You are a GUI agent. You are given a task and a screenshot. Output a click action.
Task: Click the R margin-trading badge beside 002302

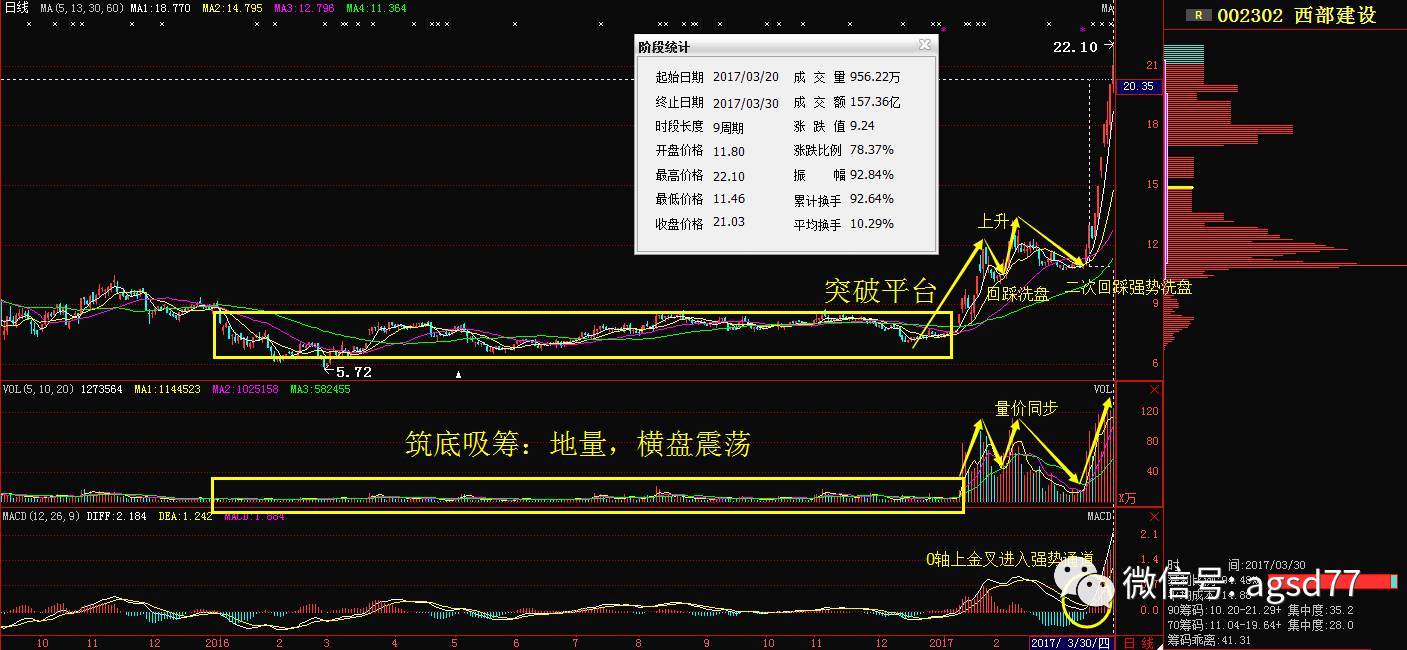(x=1199, y=15)
